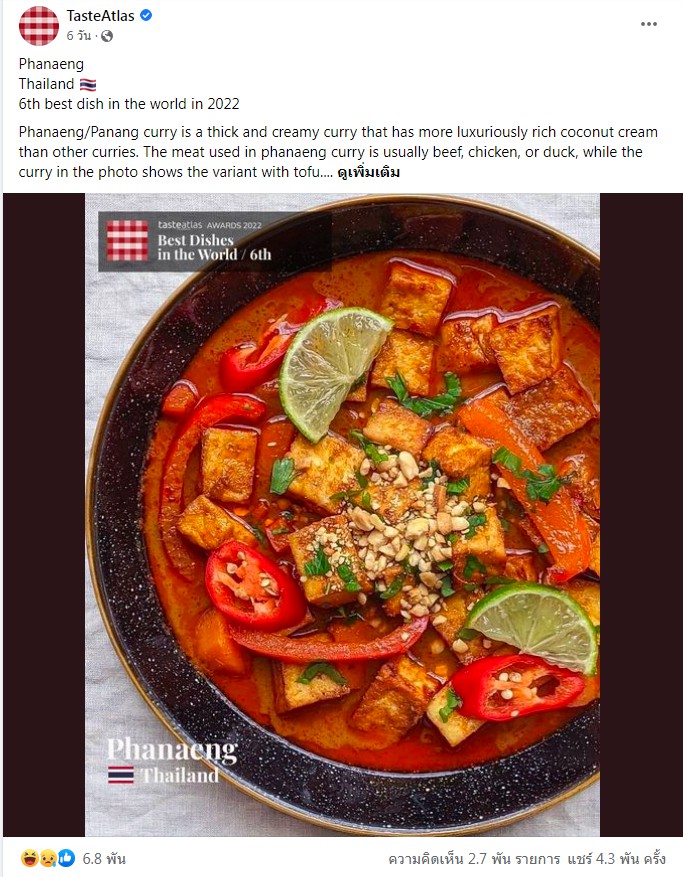The width and height of the screenshot is (683, 877).
Task: Click the Thailand flag in the photo caption
Action: (x=121, y=775)
